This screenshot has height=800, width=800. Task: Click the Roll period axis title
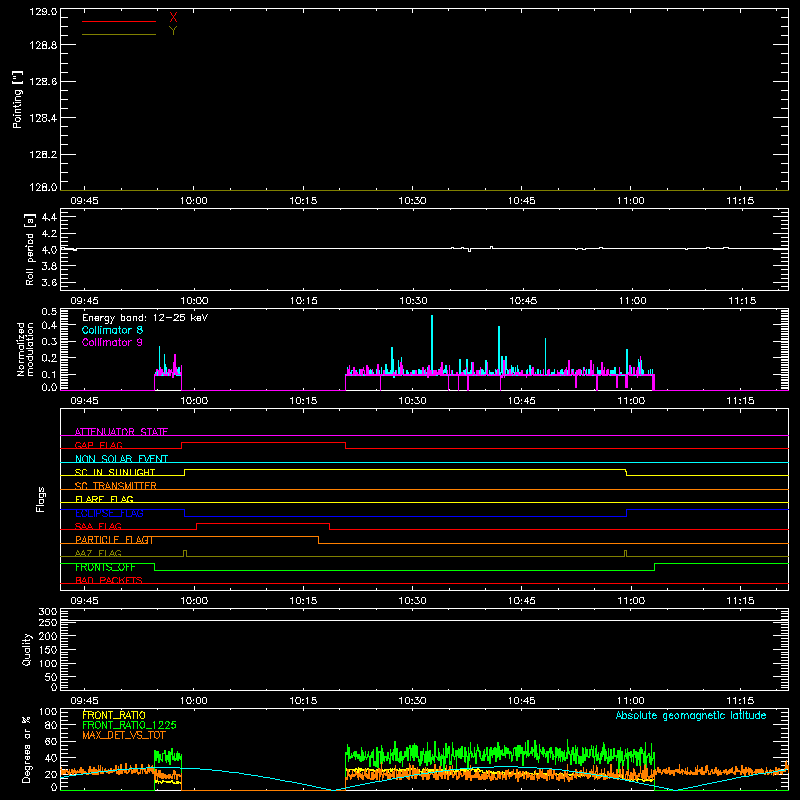click(x=29, y=250)
